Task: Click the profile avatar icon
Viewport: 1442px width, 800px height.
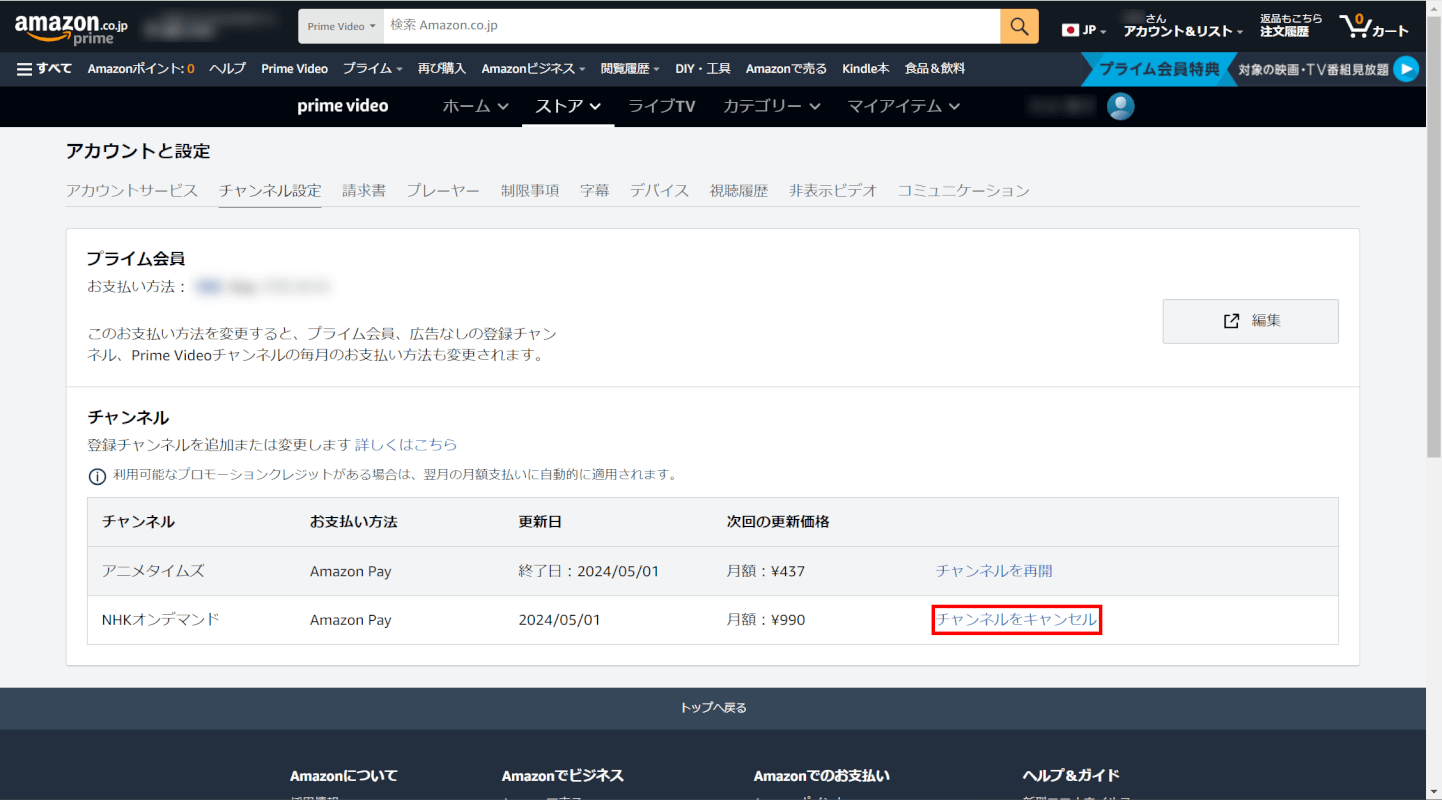Action: click(1121, 106)
